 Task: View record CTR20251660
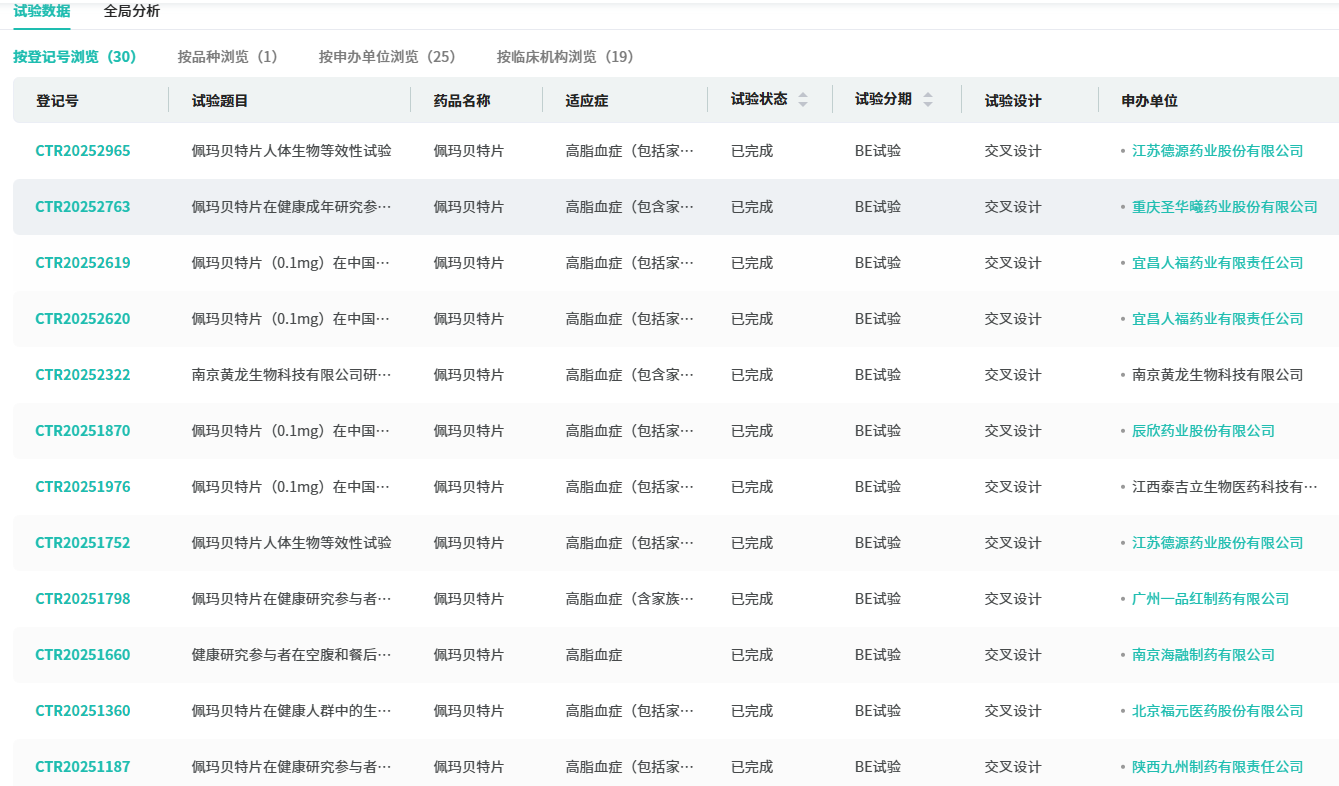83,655
